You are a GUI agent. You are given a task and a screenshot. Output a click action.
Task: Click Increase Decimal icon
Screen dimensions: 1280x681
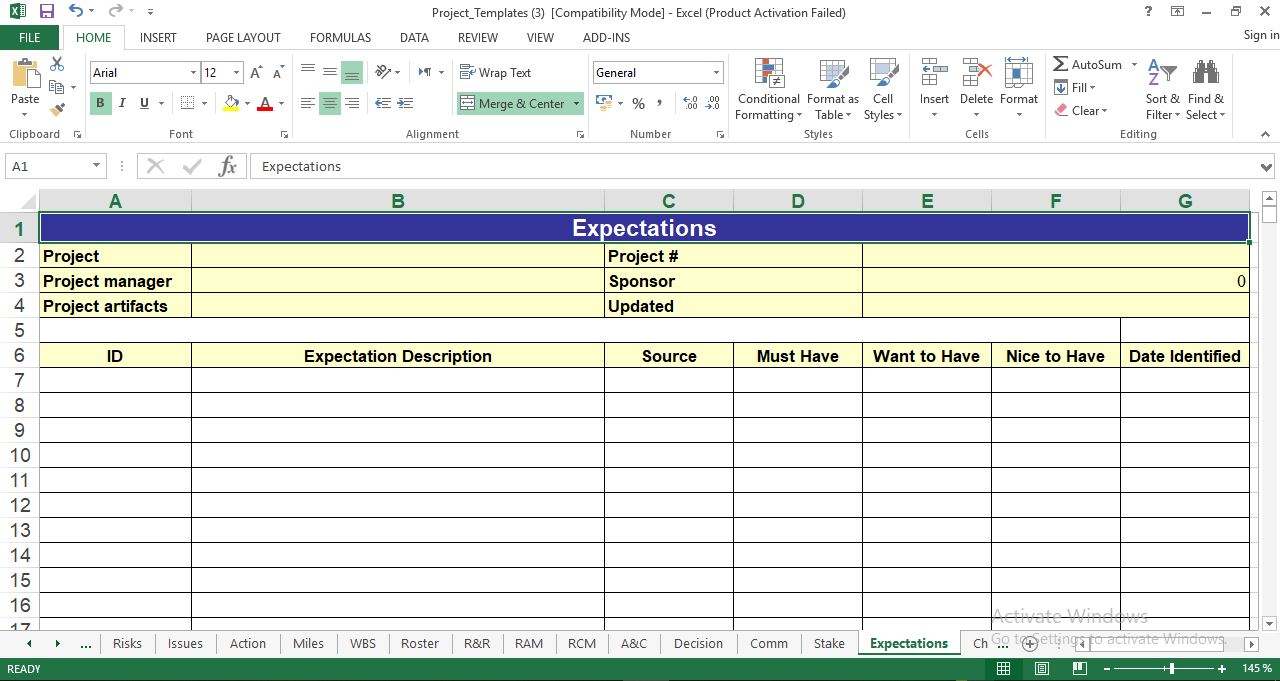(x=689, y=103)
